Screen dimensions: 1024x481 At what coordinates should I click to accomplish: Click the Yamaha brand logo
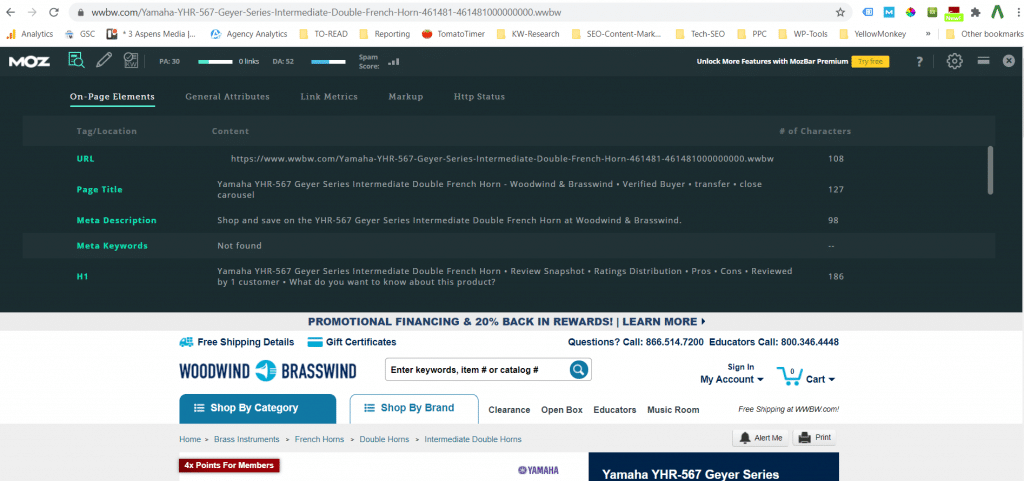tap(539, 470)
